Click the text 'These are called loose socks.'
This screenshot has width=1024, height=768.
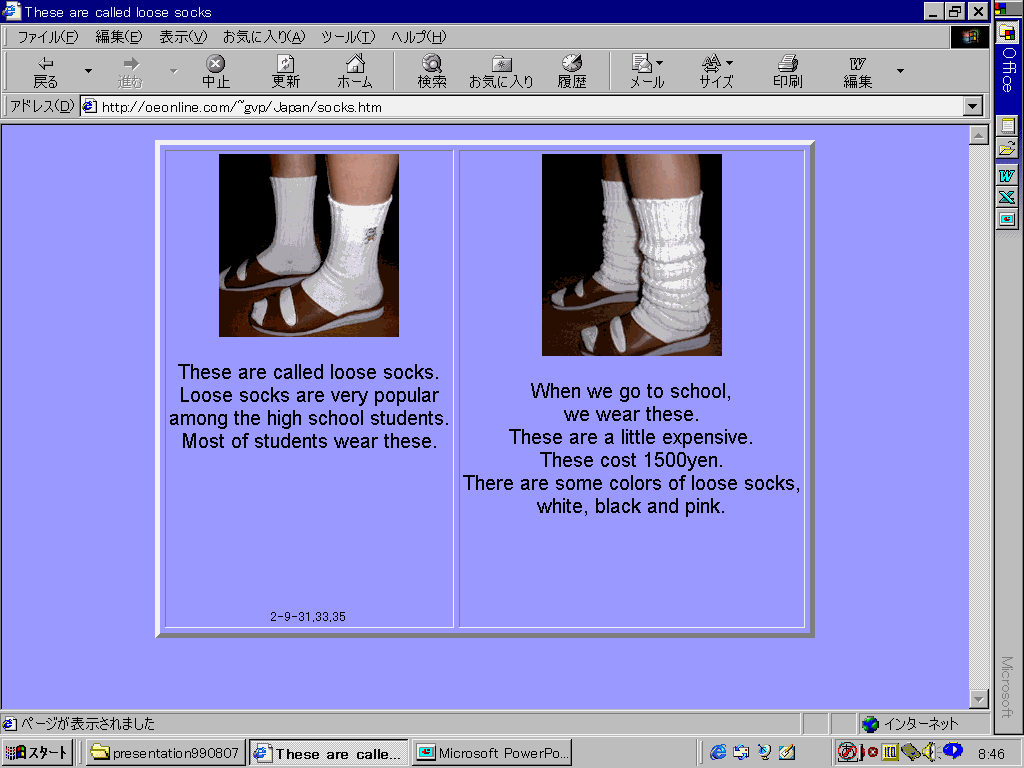308,372
